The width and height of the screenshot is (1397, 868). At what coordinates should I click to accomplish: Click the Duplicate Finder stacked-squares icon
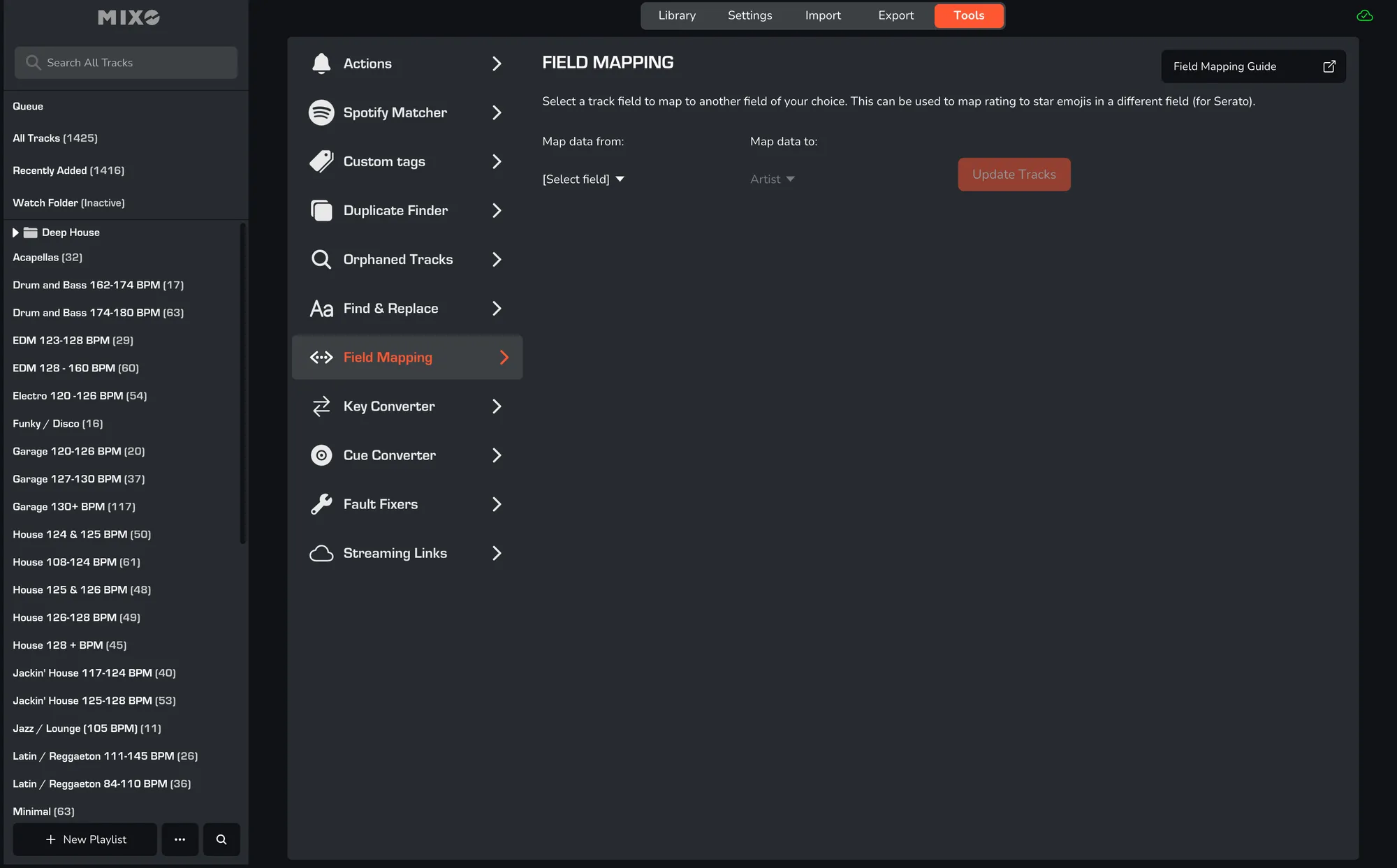point(321,210)
